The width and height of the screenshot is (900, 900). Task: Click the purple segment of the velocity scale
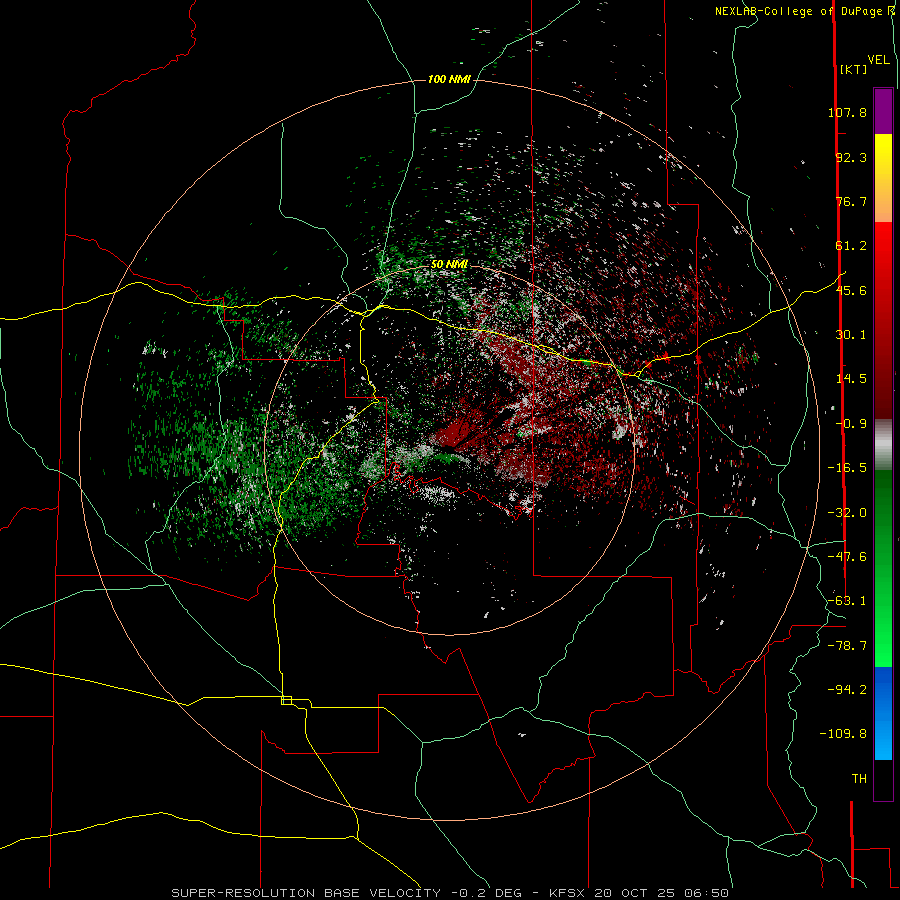click(x=883, y=111)
